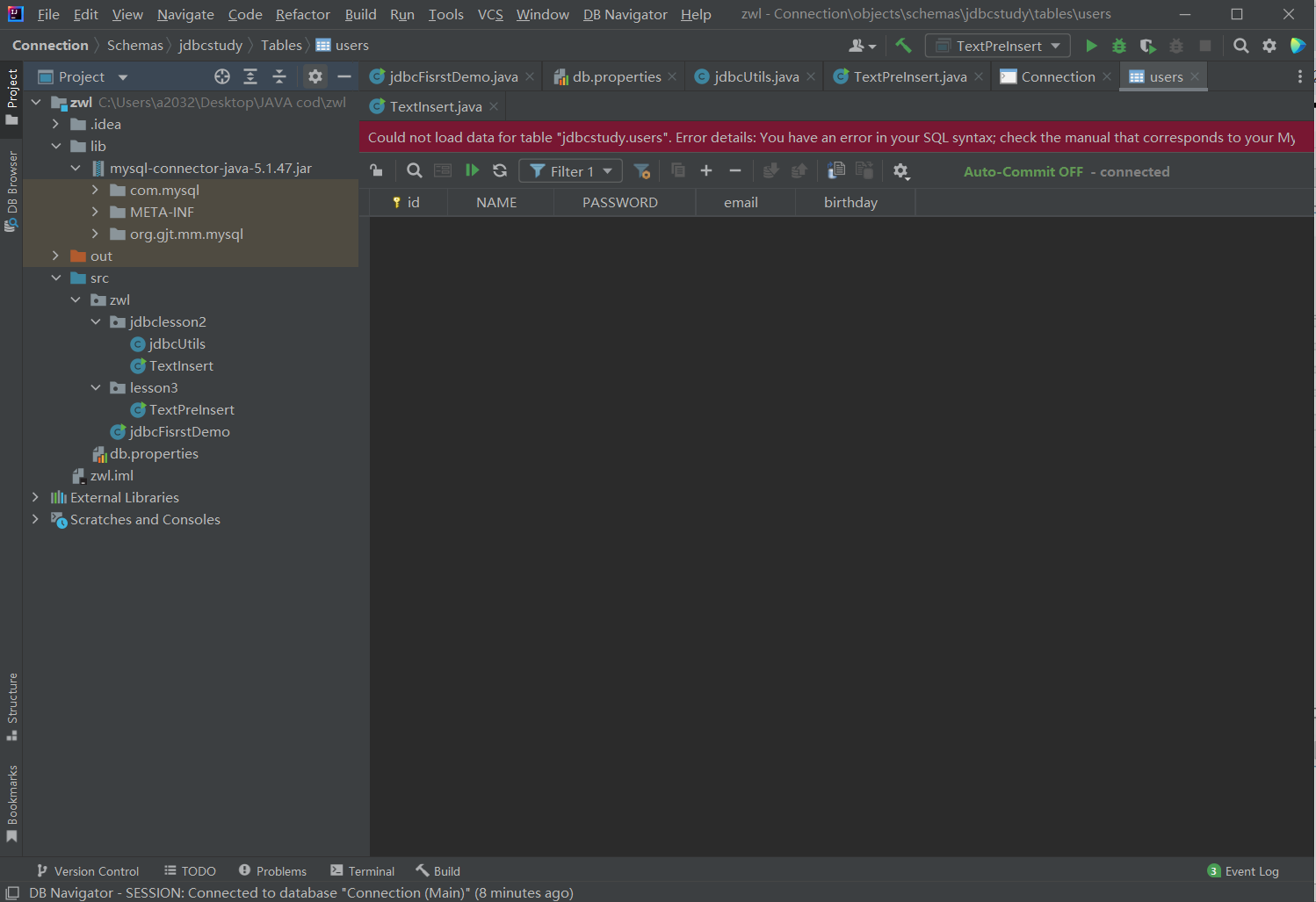Click the tabs overflow three-dot menu

(x=1300, y=76)
